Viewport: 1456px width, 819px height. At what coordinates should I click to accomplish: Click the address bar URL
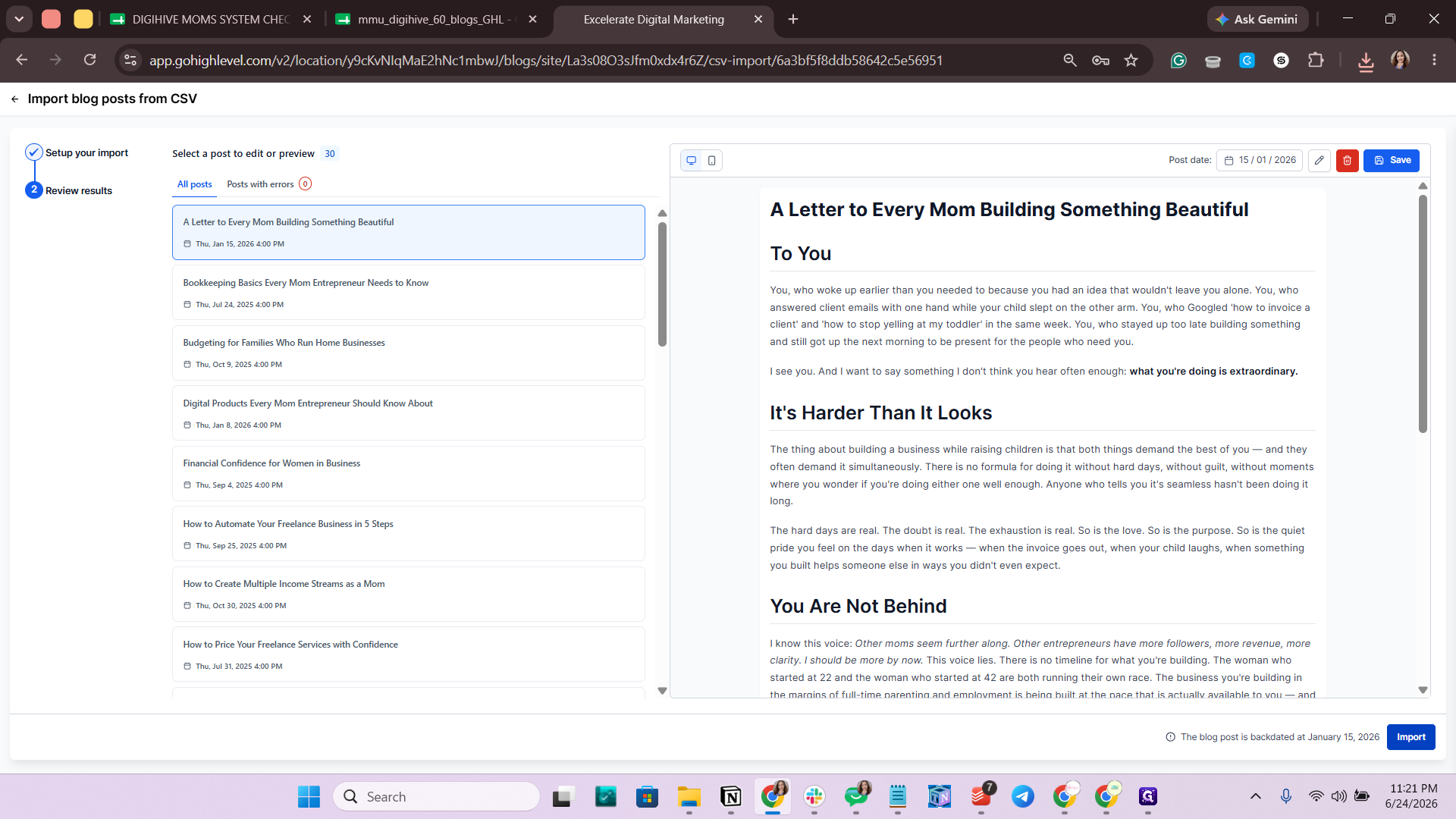coord(546,61)
